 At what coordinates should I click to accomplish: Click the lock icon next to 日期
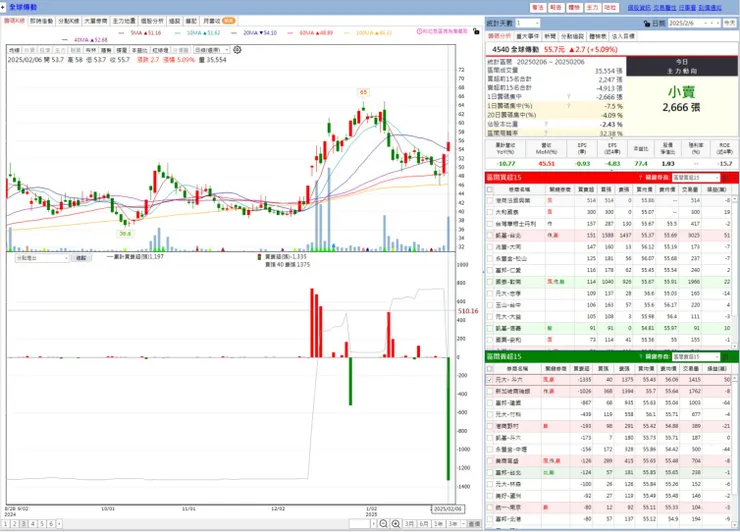(x=647, y=23)
